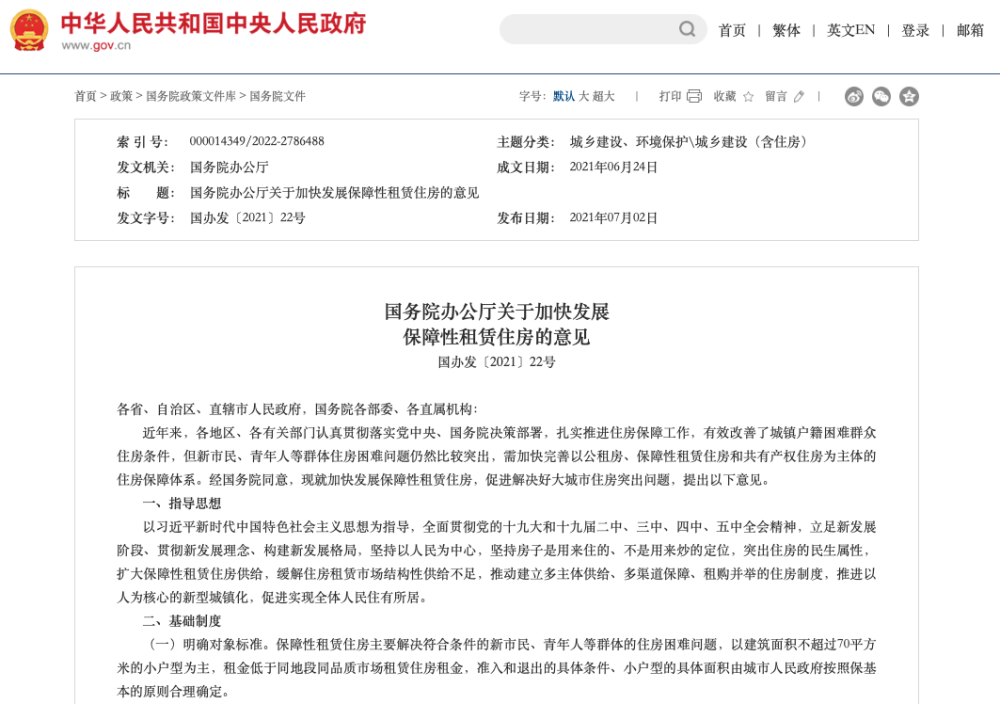The height and width of the screenshot is (704, 1000).
Task: Click the site title 中华人民共和国中央人民政府
Action: click(x=214, y=24)
